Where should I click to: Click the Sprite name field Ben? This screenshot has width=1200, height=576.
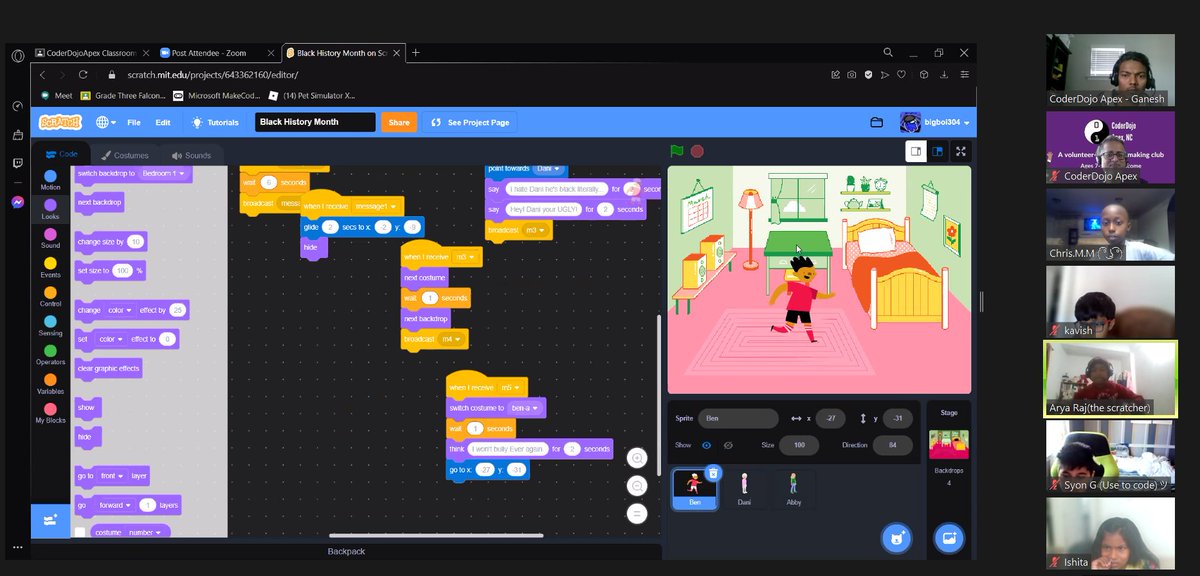point(738,418)
